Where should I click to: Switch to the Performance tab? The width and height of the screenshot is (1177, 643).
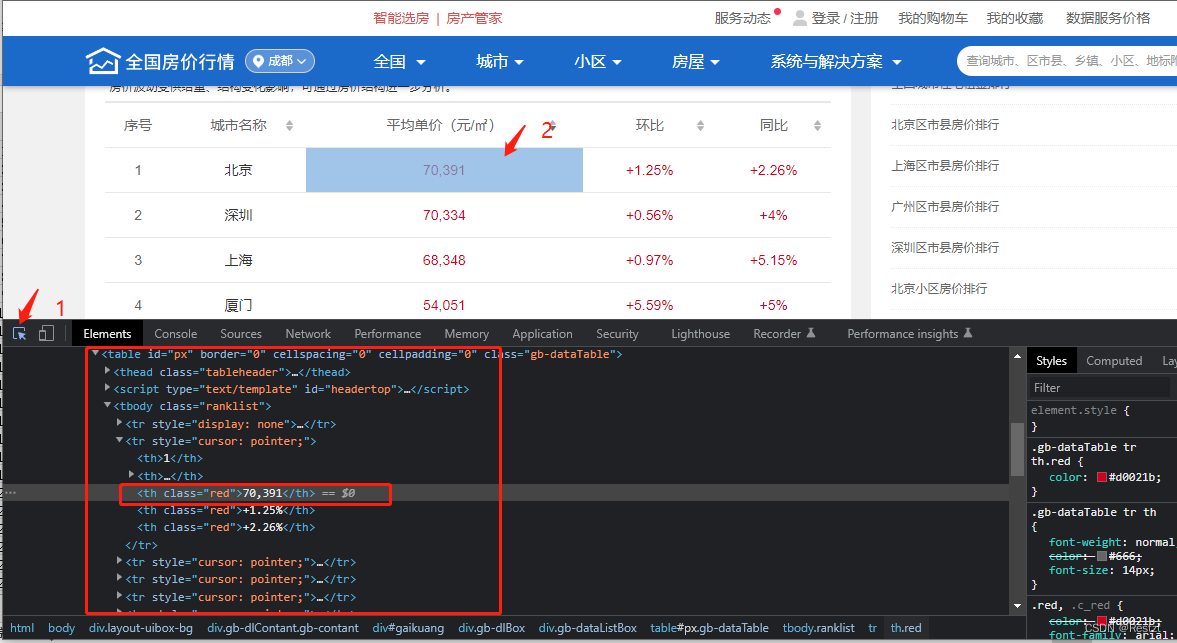(x=387, y=334)
